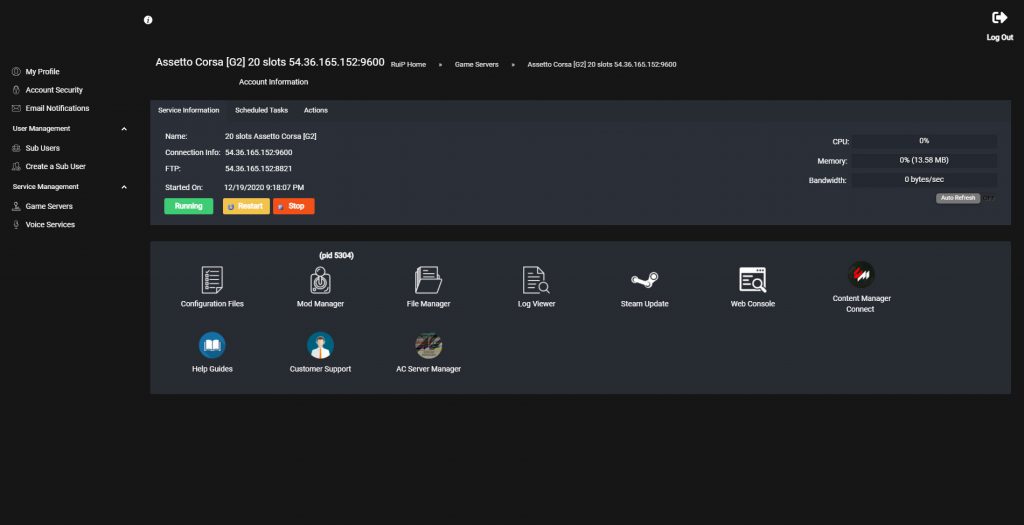Switch to the Service Information tab
Image resolution: width=1024 pixels, height=525 pixels.
(x=189, y=110)
